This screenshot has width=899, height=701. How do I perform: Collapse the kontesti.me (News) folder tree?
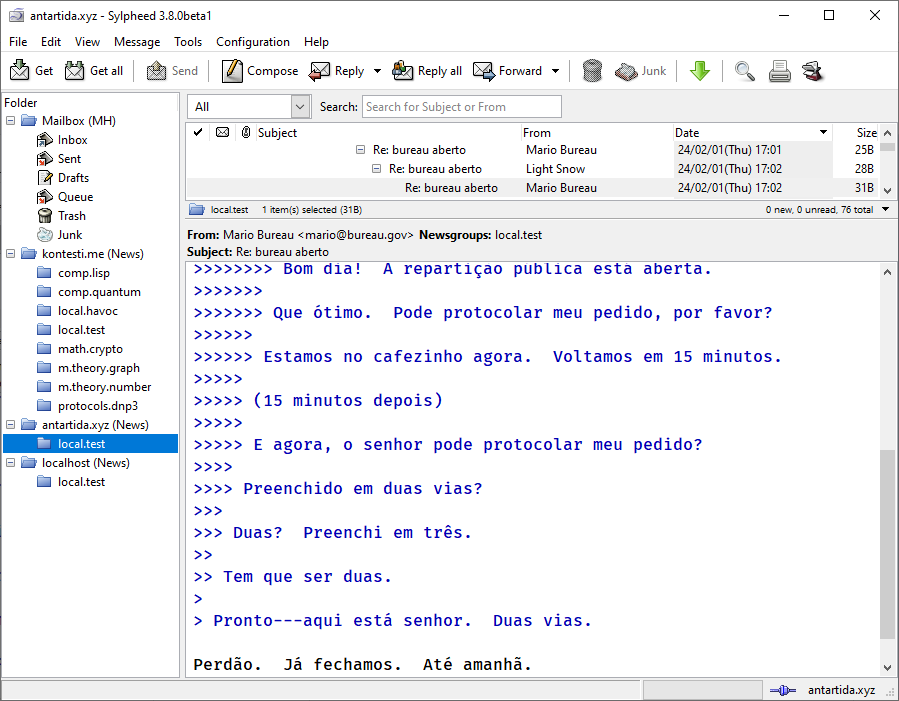pos(11,254)
